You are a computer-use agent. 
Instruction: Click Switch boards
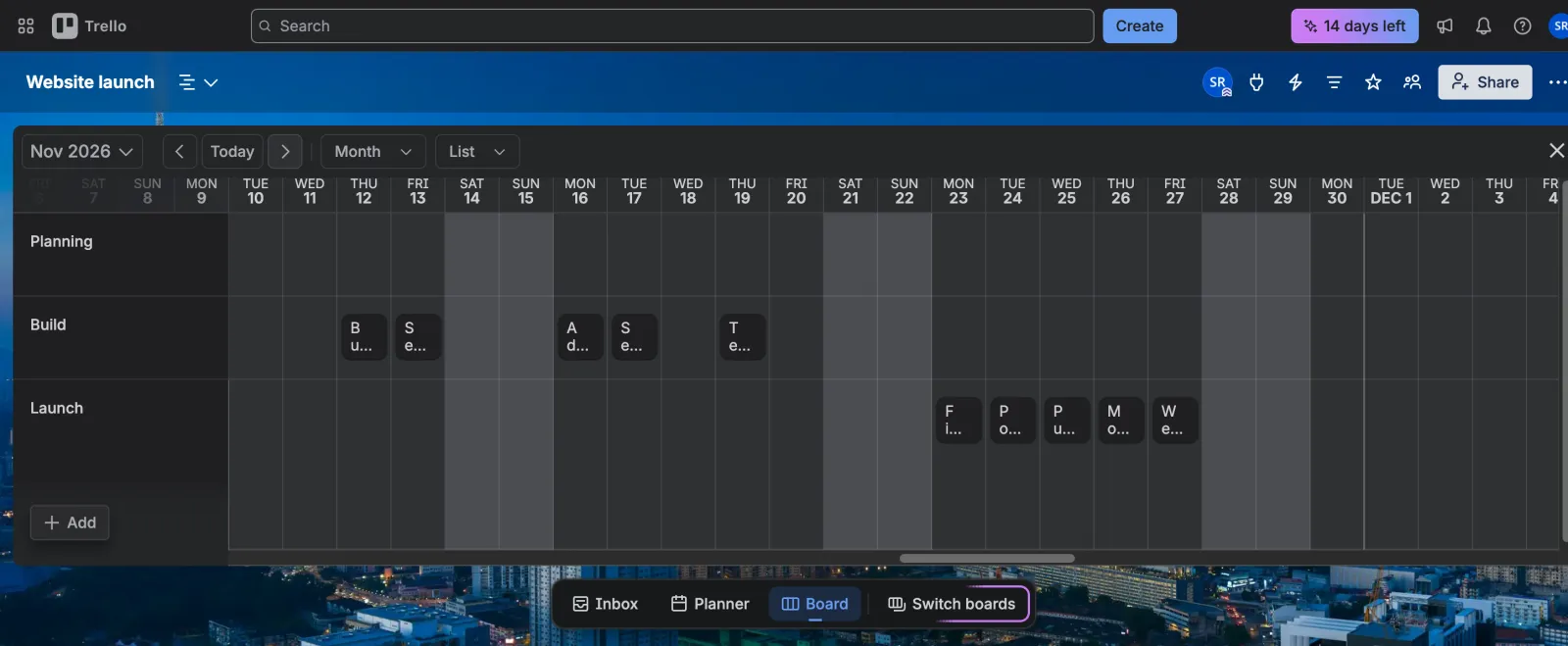coord(952,604)
